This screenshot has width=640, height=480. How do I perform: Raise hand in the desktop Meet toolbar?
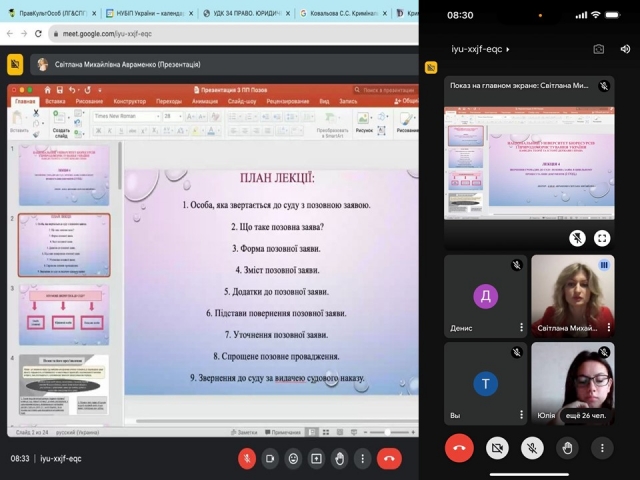340,458
